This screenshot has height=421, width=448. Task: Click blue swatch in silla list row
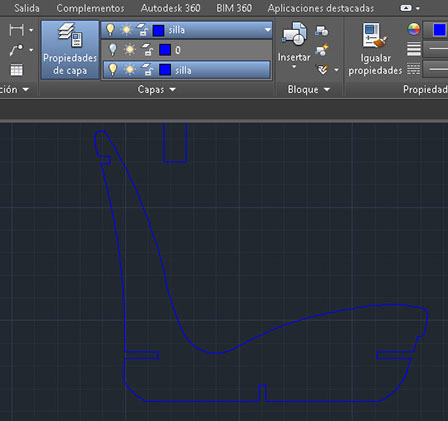click(165, 70)
